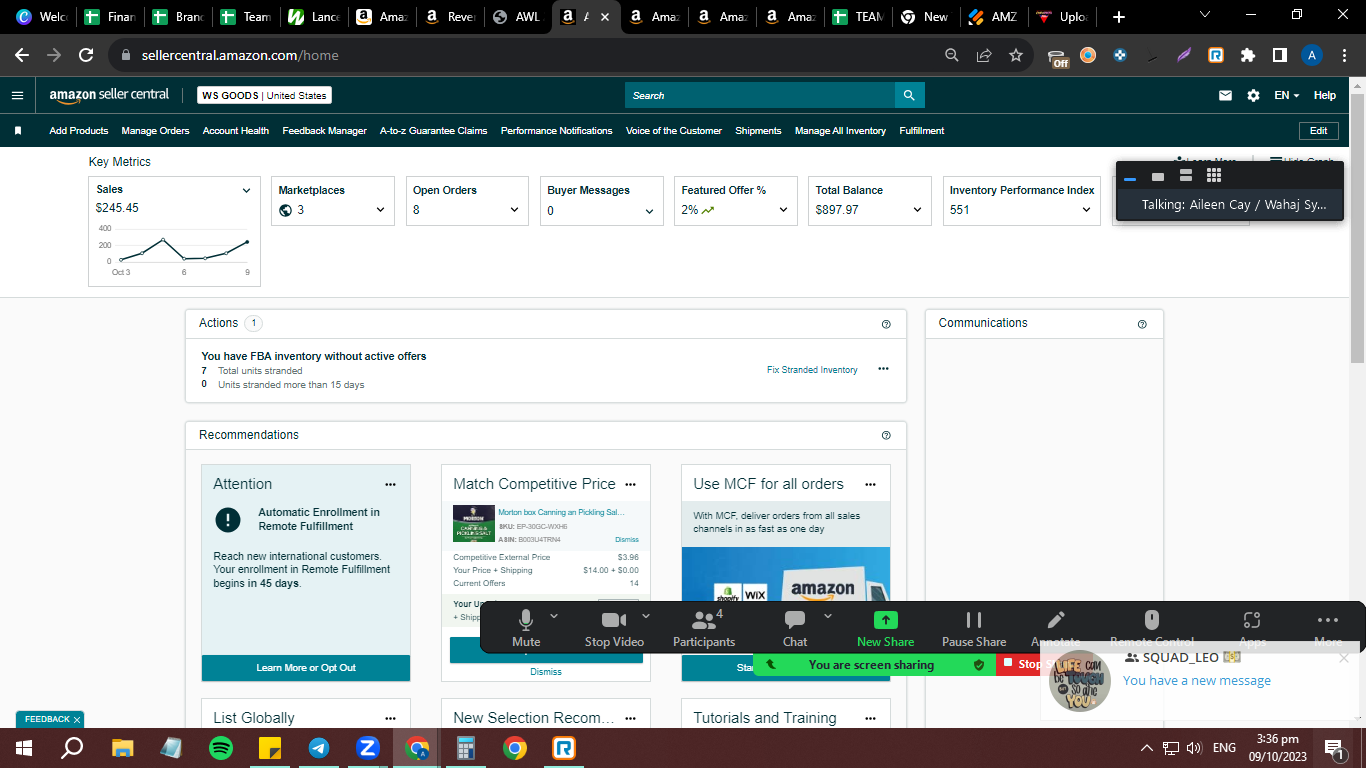
Task: Open the Zoom Chat panel
Action: tap(795, 628)
